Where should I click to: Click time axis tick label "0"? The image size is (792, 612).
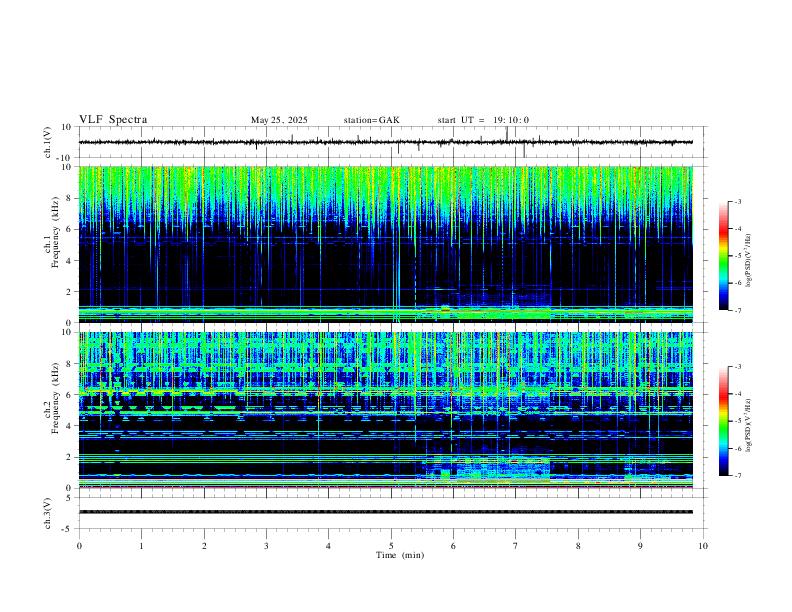pyautogui.click(x=79, y=546)
